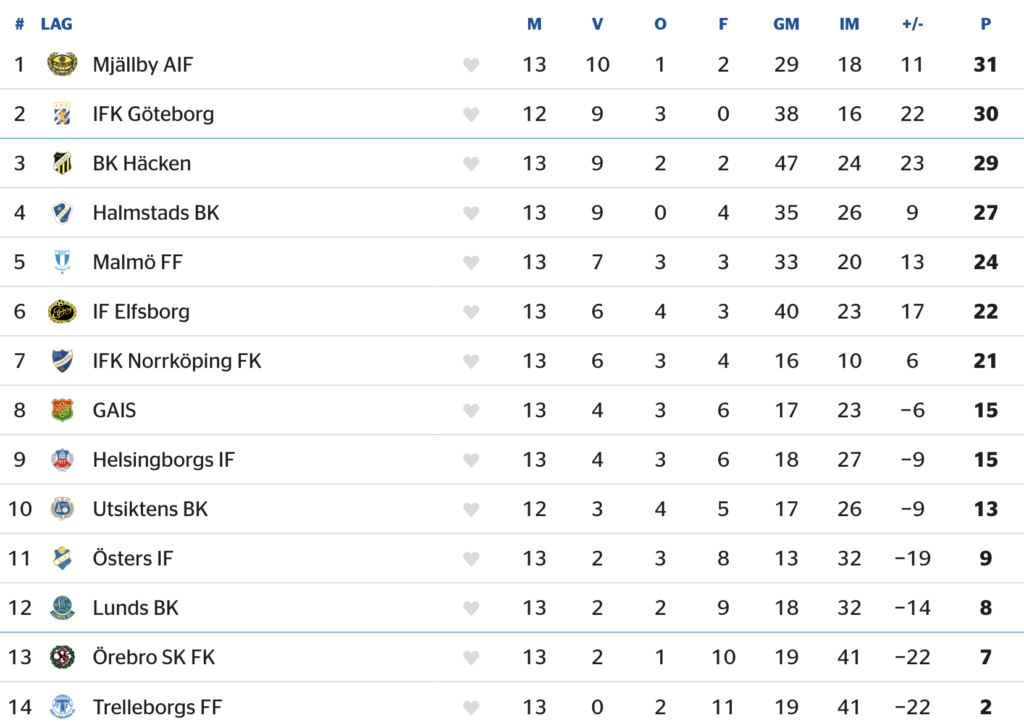Viewport: 1024px width, 726px height.
Task: Sort the table by P points column
Action: tap(985, 24)
